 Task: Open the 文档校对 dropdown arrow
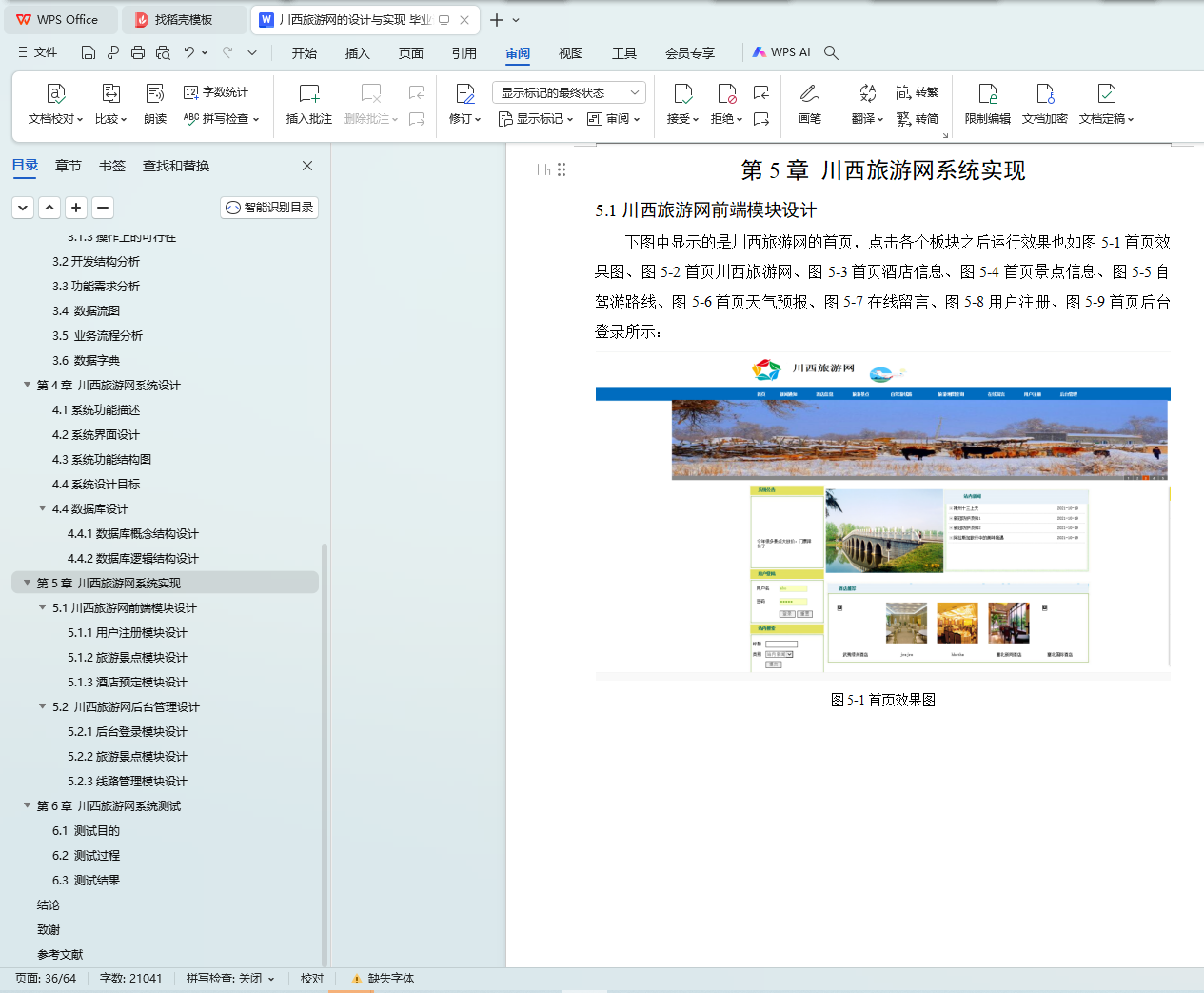point(80,120)
